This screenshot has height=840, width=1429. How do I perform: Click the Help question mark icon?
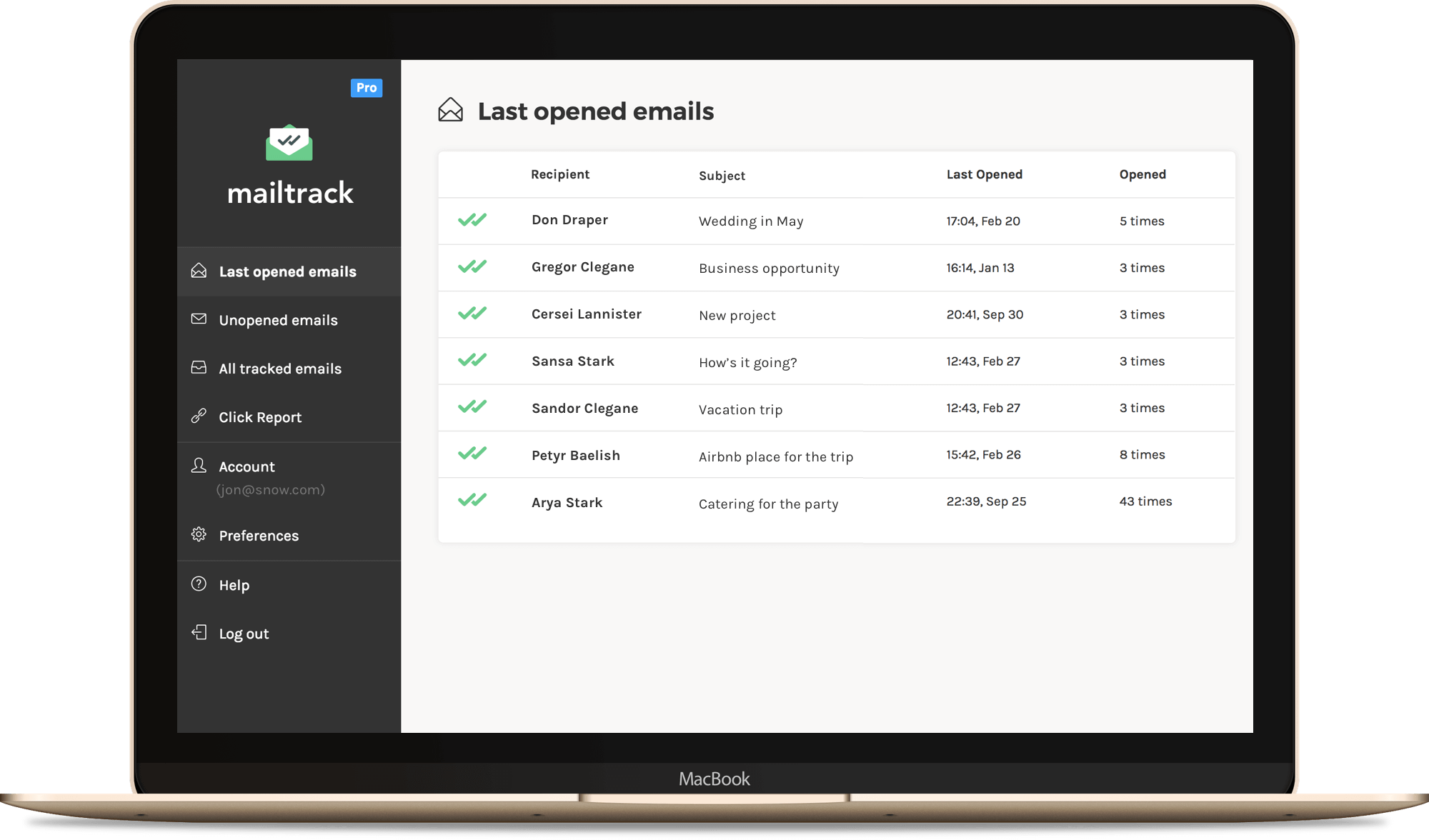[199, 584]
